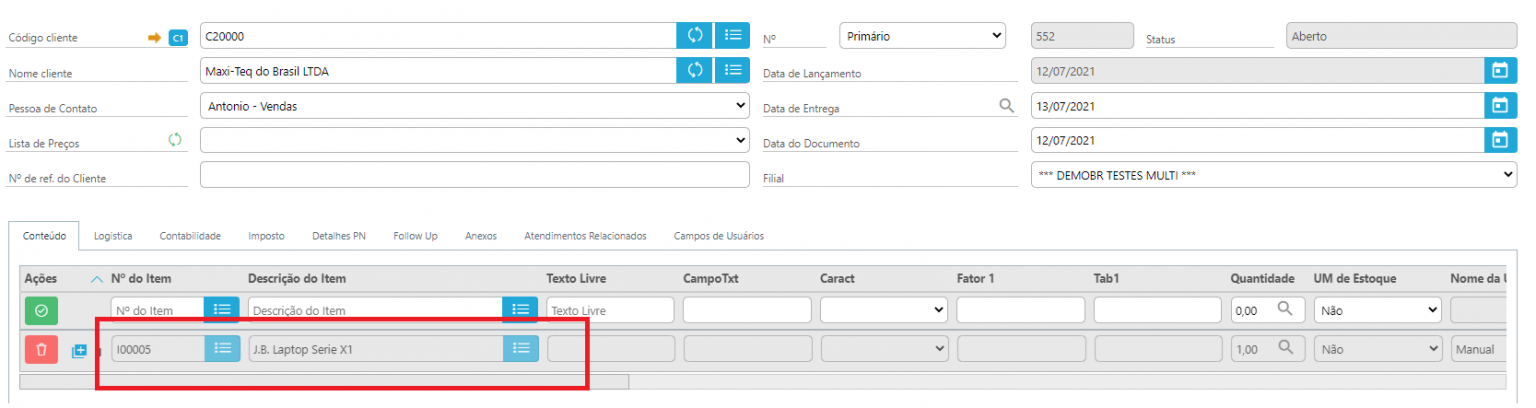Click the Nº de ref. do Cliente field
The height and width of the screenshot is (408, 1536).
(x=474, y=175)
